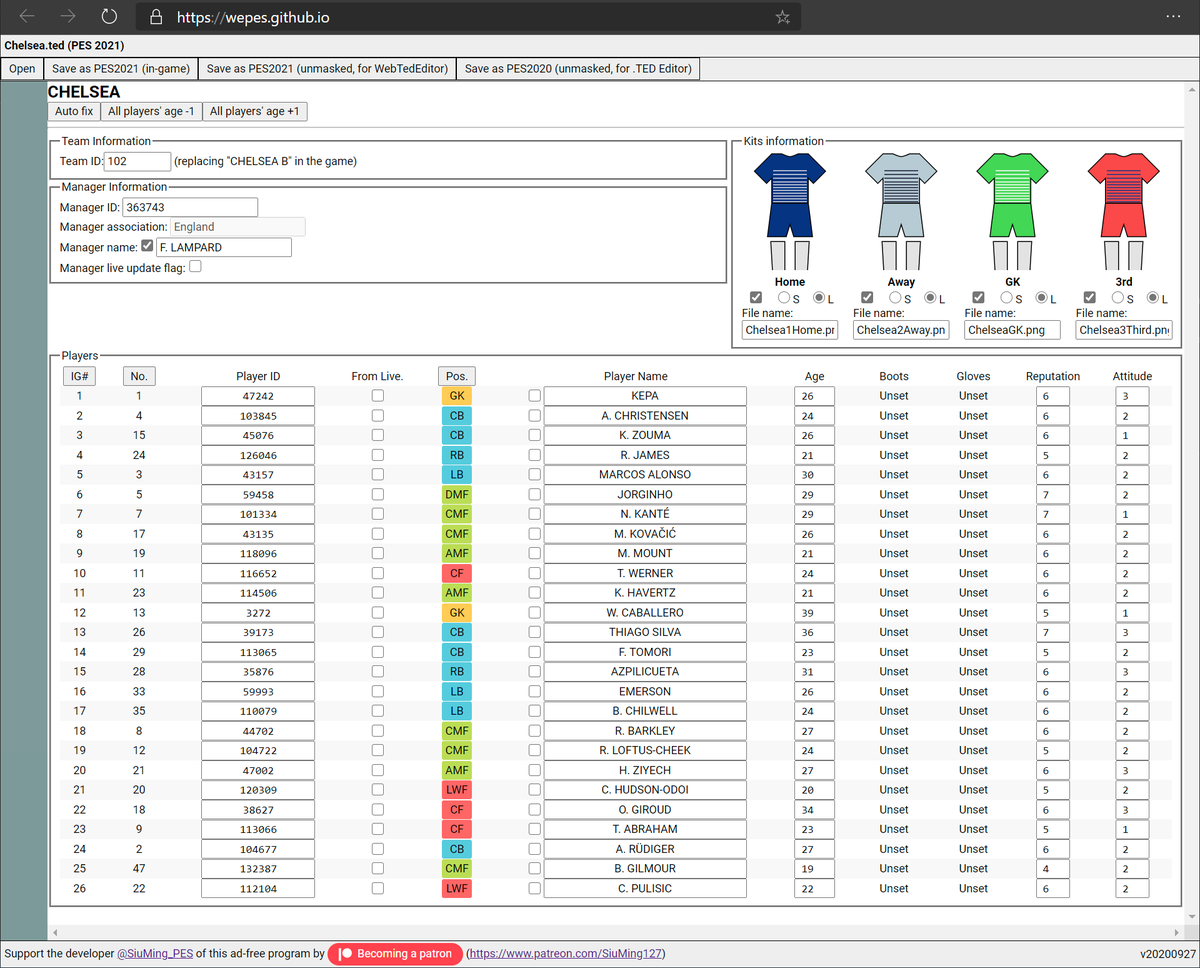Click the K. HAVERTZ player name field
This screenshot has height=968, width=1200.
click(x=645, y=593)
